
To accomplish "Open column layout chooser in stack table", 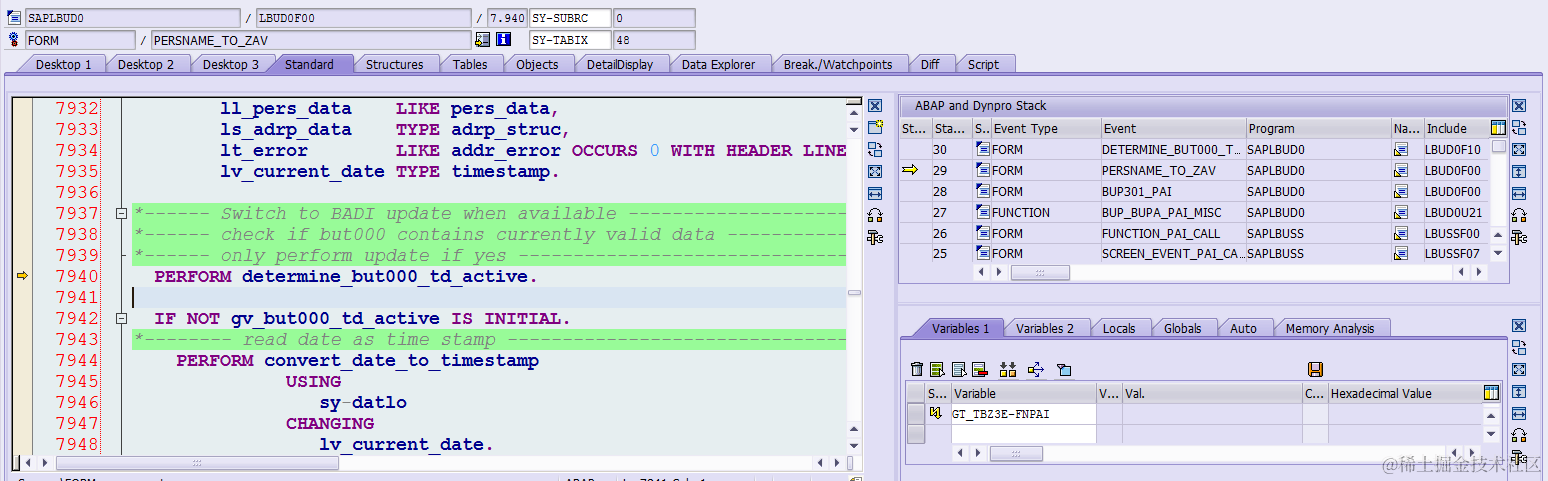I will [1498, 128].
